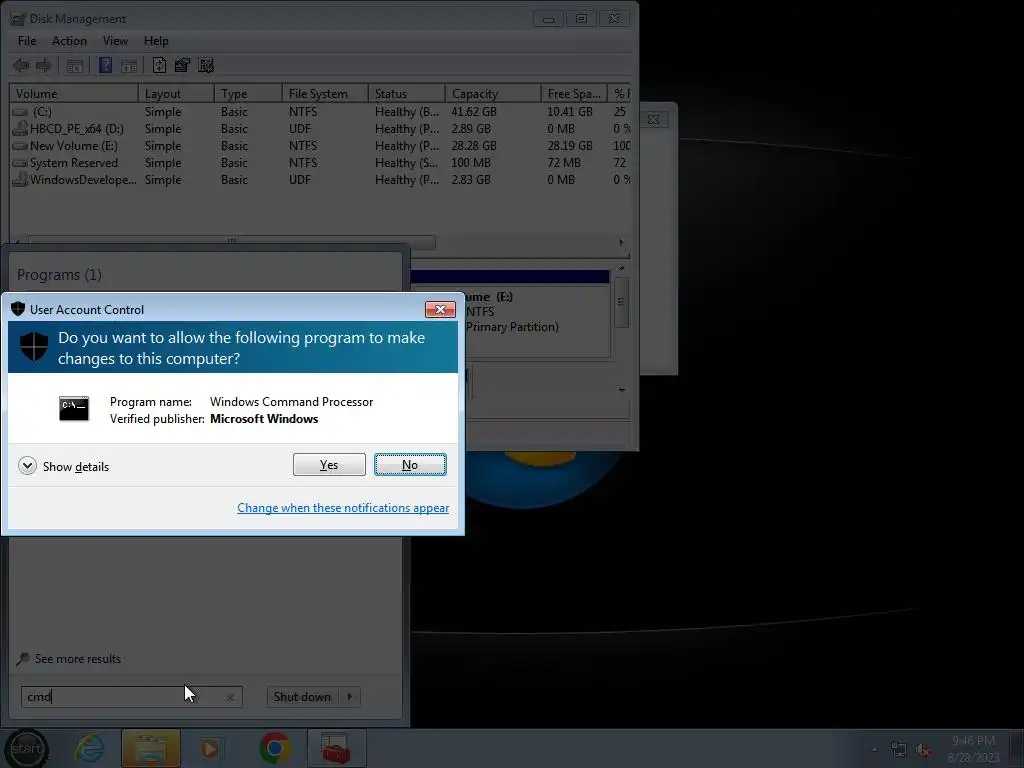The width and height of the screenshot is (1024, 768).
Task: Sort by the File System column header
Action: 325,93
